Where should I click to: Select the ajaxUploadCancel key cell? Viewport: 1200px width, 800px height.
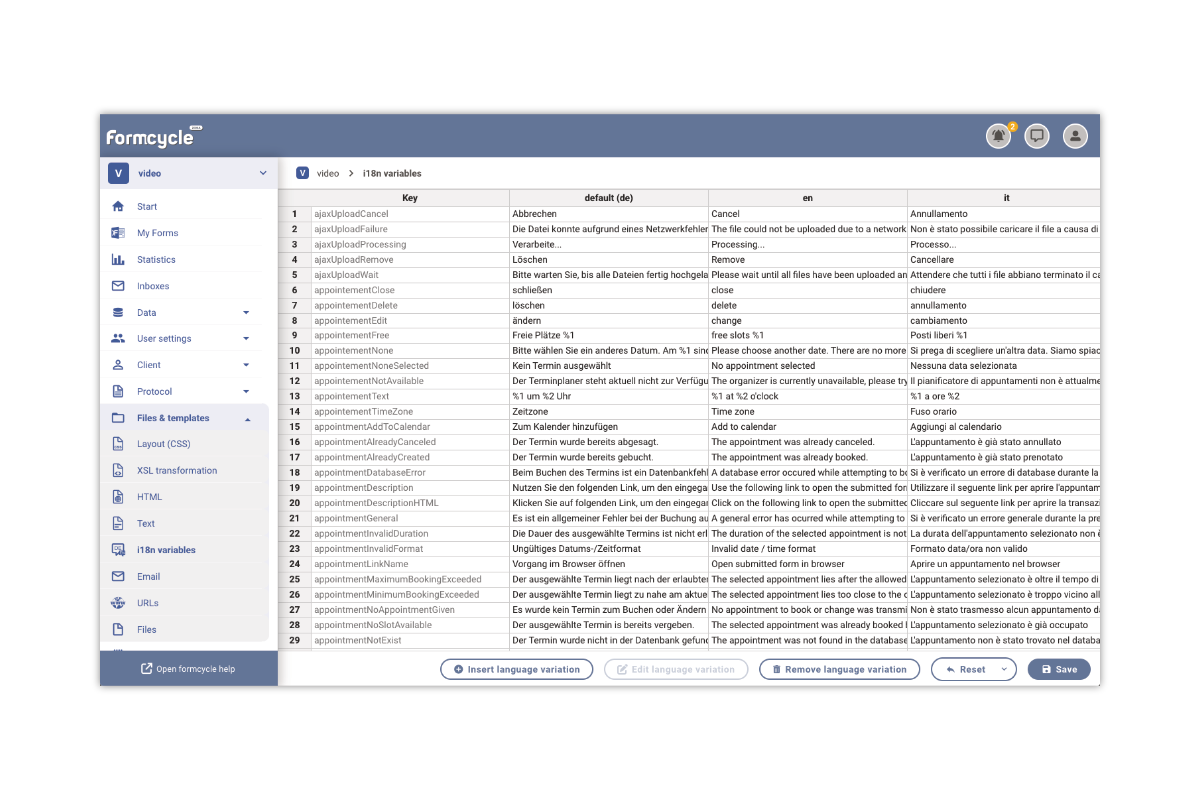point(410,214)
